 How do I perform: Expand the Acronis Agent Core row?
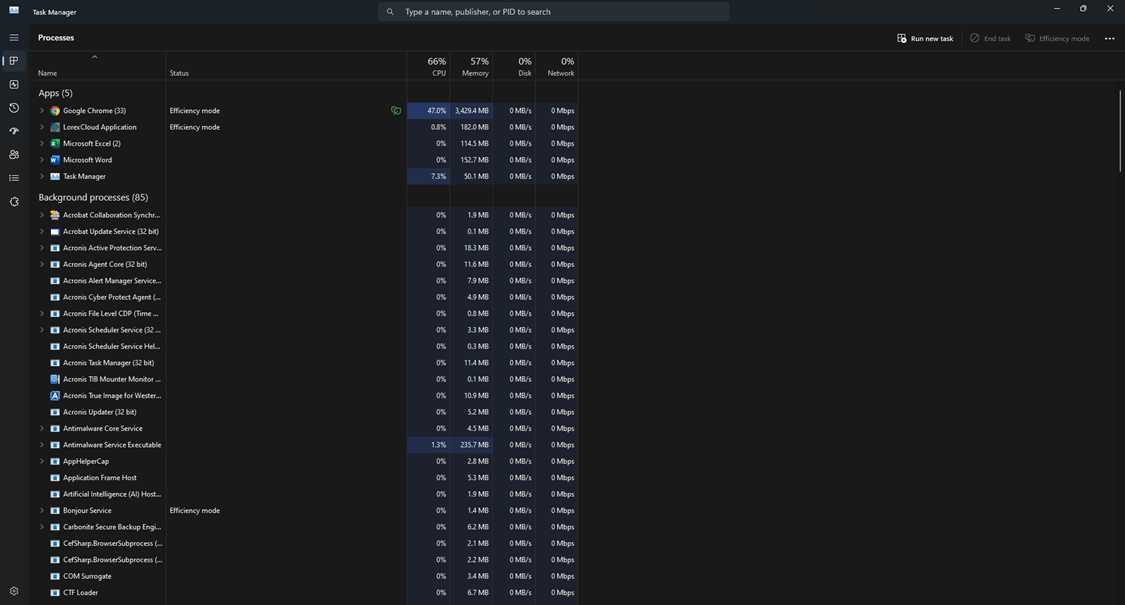pyautogui.click(x=42, y=264)
